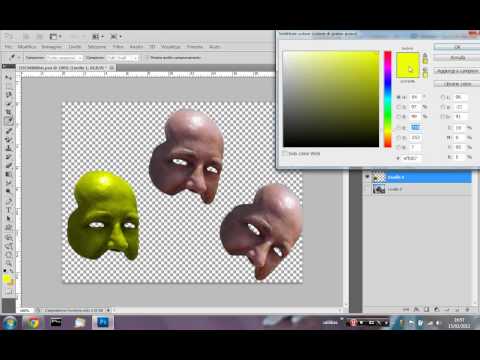Click the Librerie colori button
Viewport: 480px width, 360px height.
pos(457,84)
